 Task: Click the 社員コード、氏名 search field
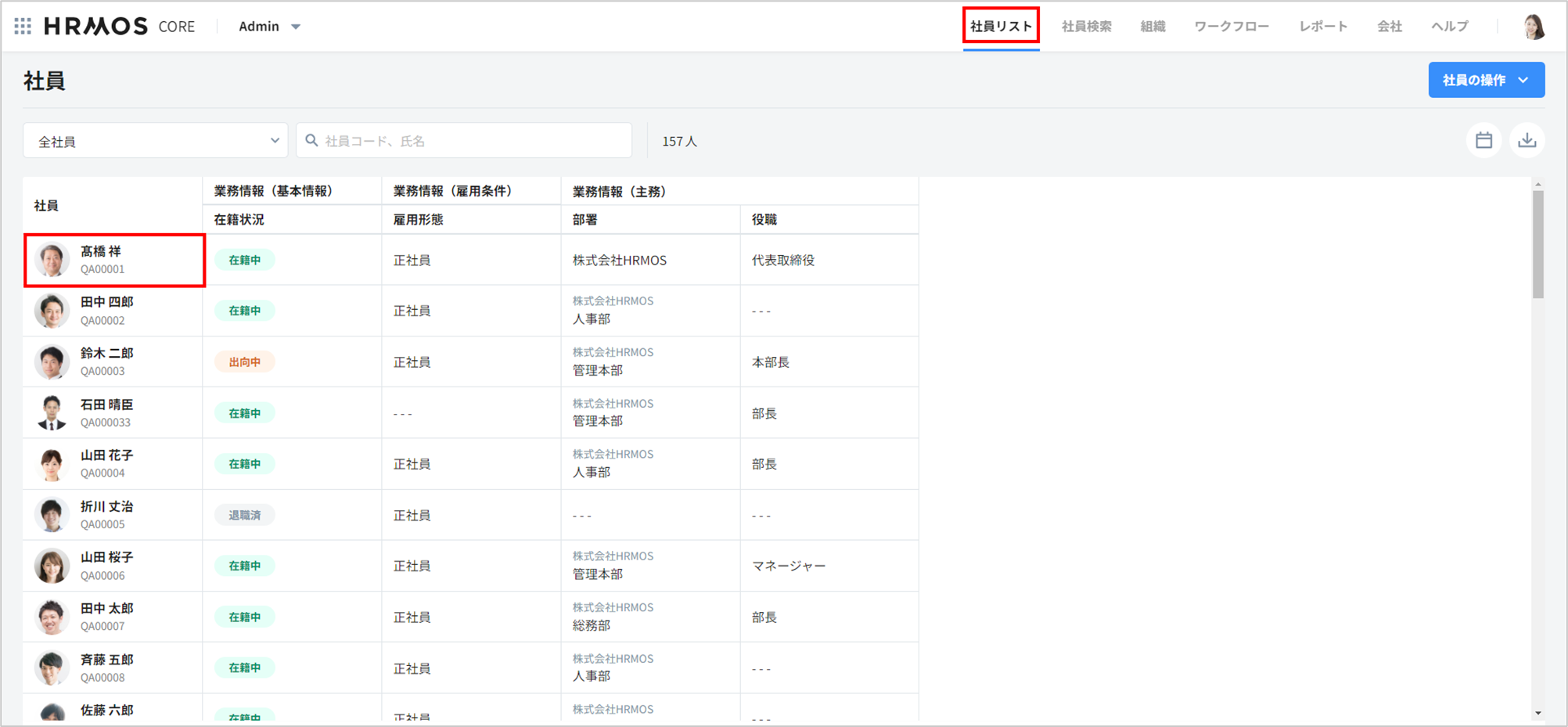click(473, 141)
